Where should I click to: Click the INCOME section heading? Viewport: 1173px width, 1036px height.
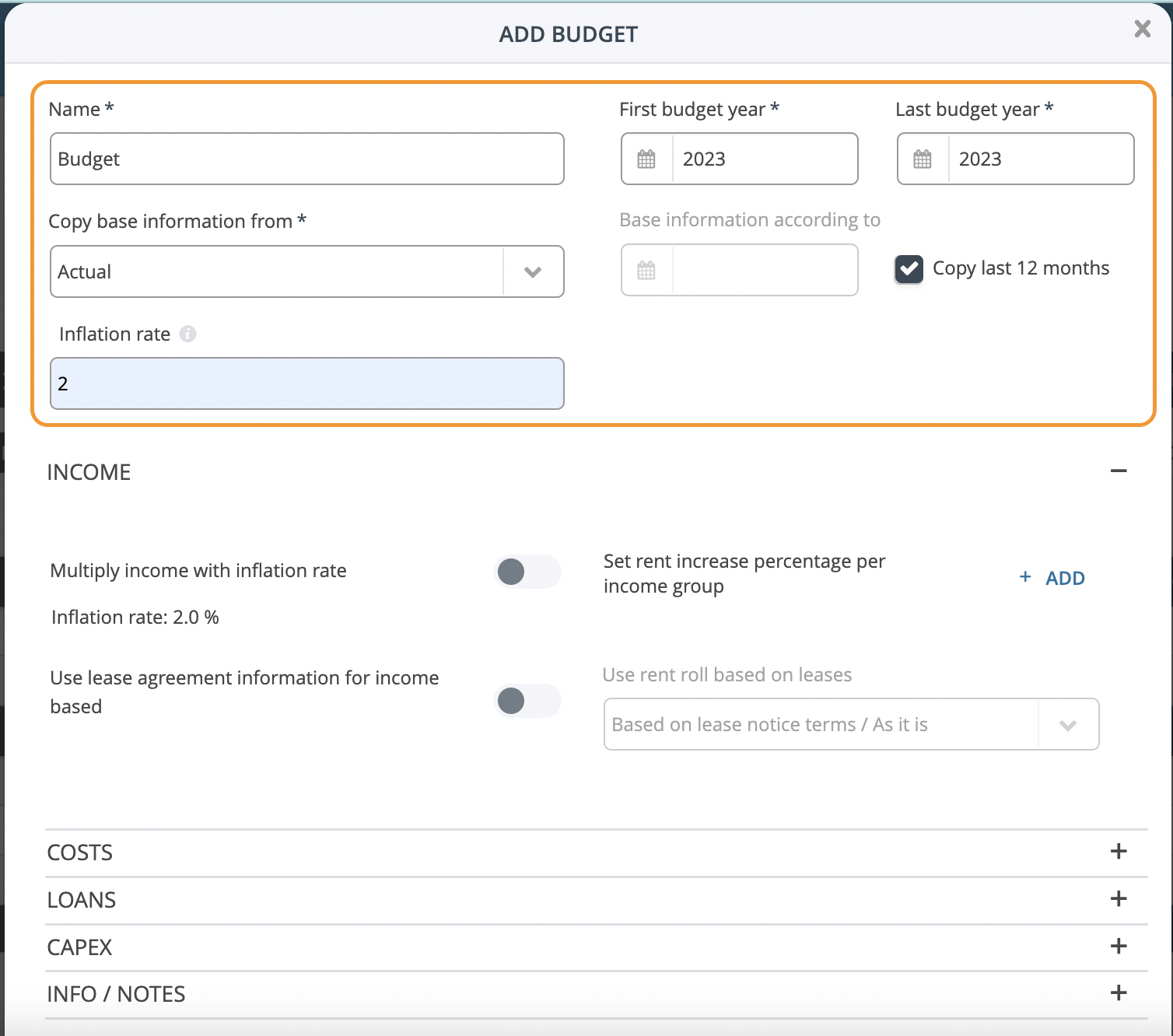(x=89, y=472)
